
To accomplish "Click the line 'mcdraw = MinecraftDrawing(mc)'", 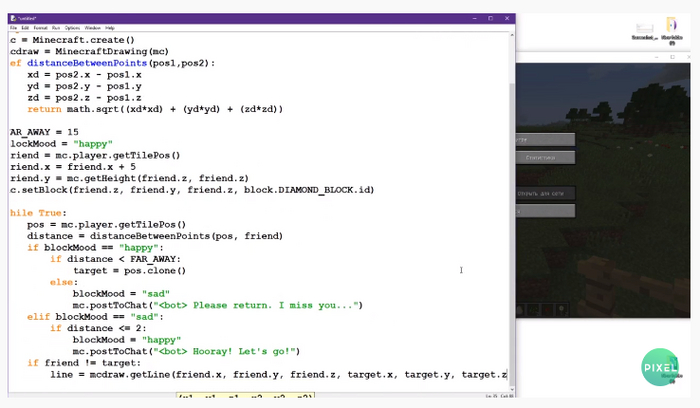I will pos(89,51).
